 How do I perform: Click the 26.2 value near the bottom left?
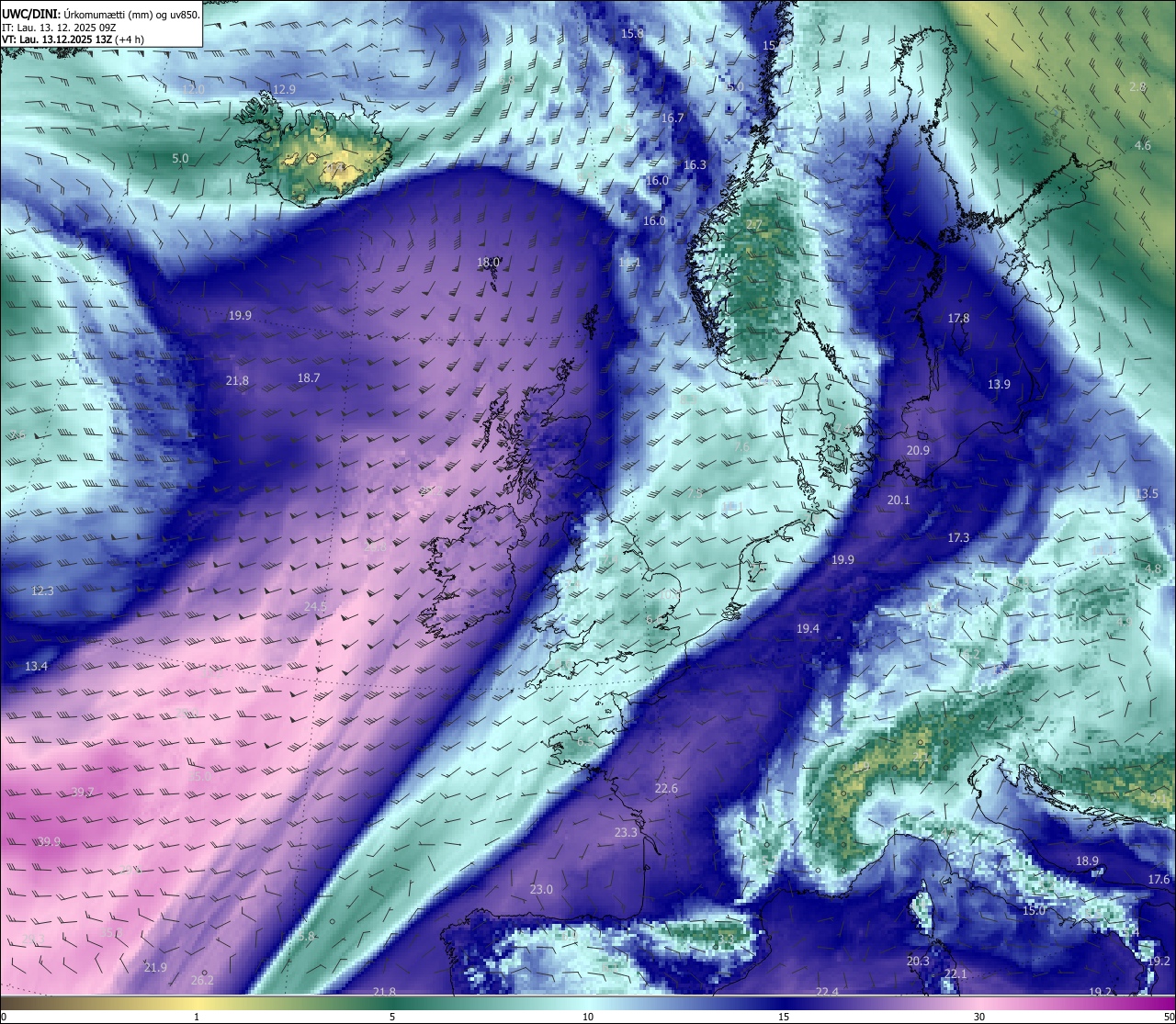202,980
